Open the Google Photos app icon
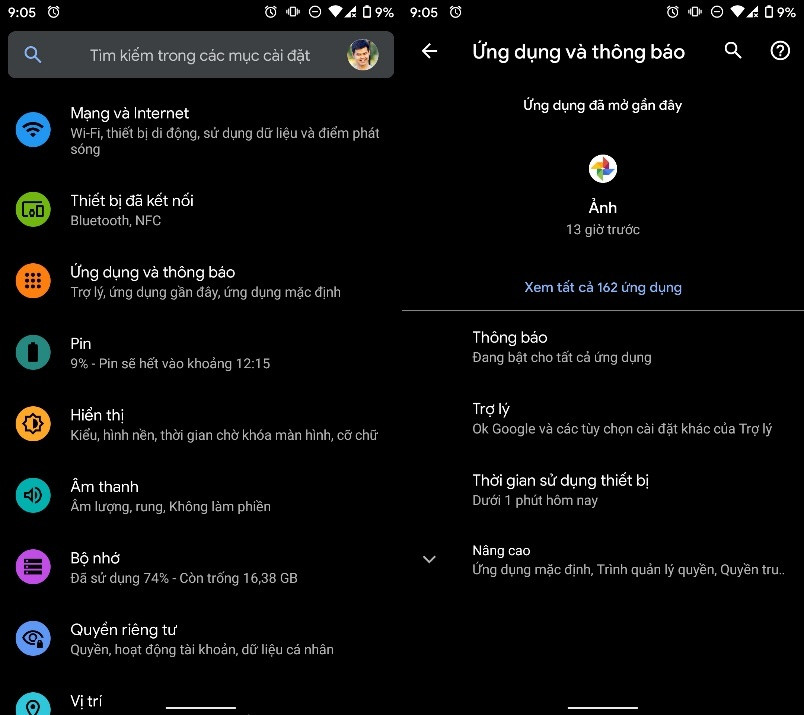Viewport: 804px width, 715px height. click(x=602, y=169)
